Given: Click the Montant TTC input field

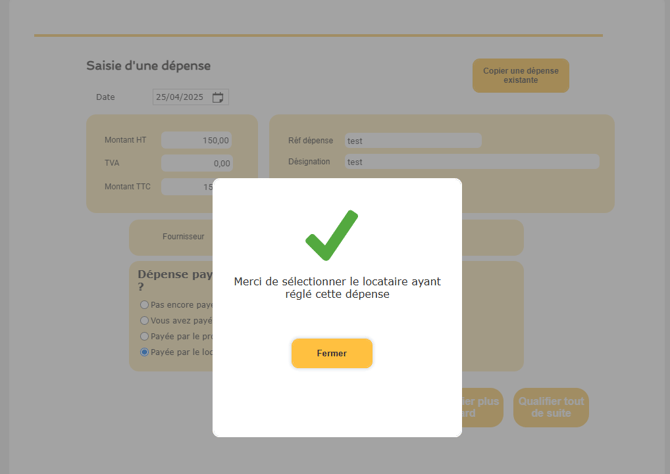Looking at the screenshot, I should 187,187.
